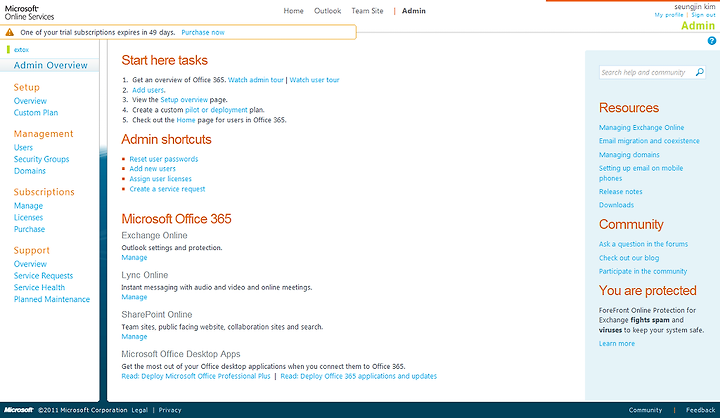
Task: Open Planned Maintenance in the sidebar
Action: click(x=51, y=299)
